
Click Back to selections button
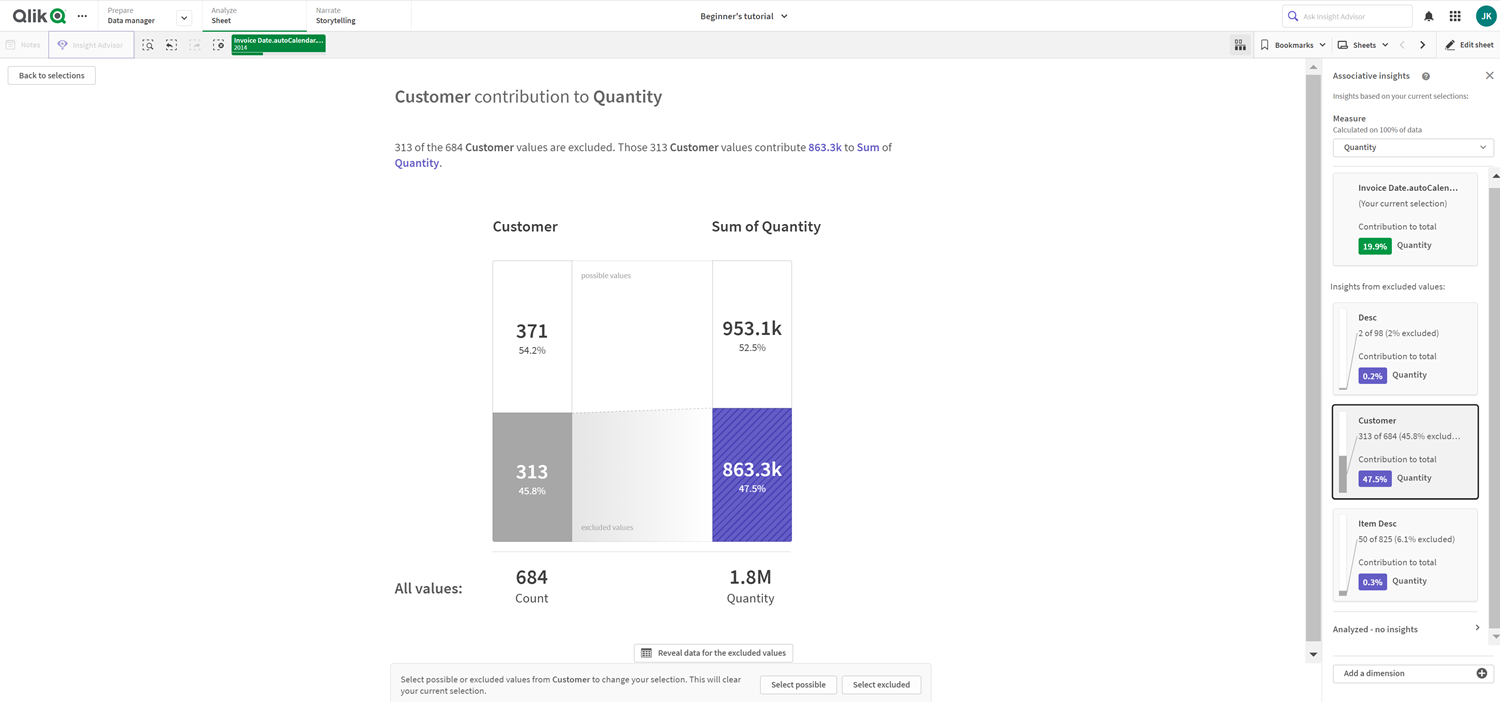(52, 76)
